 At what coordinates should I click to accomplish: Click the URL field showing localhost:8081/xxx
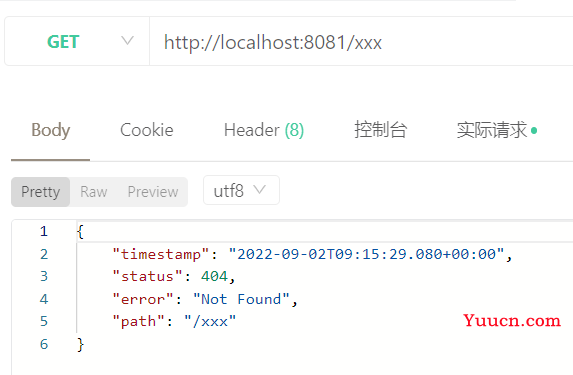point(361,41)
